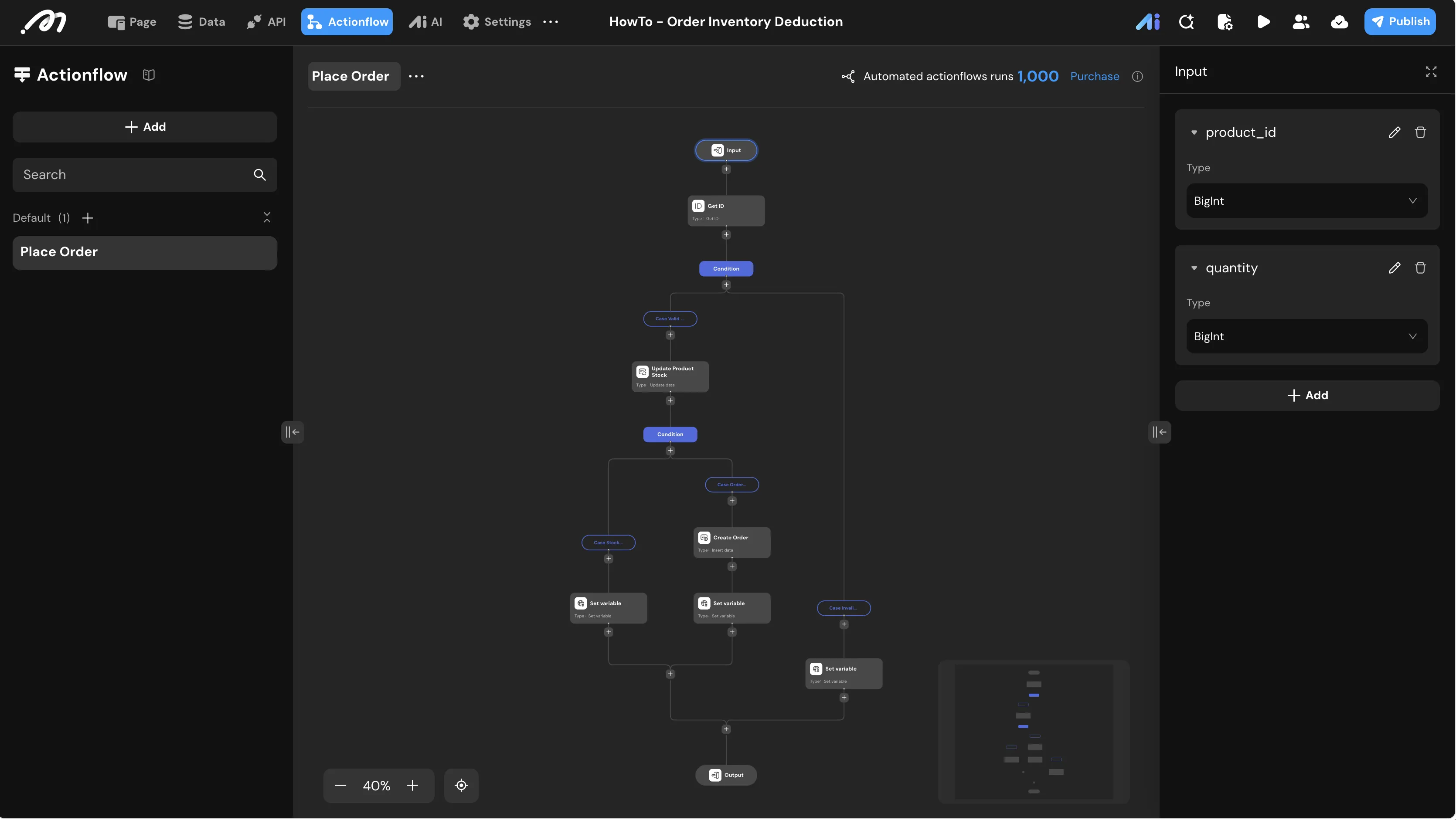The width and height of the screenshot is (1456, 820).
Task: Click the Purchase link
Action: pyautogui.click(x=1095, y=76)
